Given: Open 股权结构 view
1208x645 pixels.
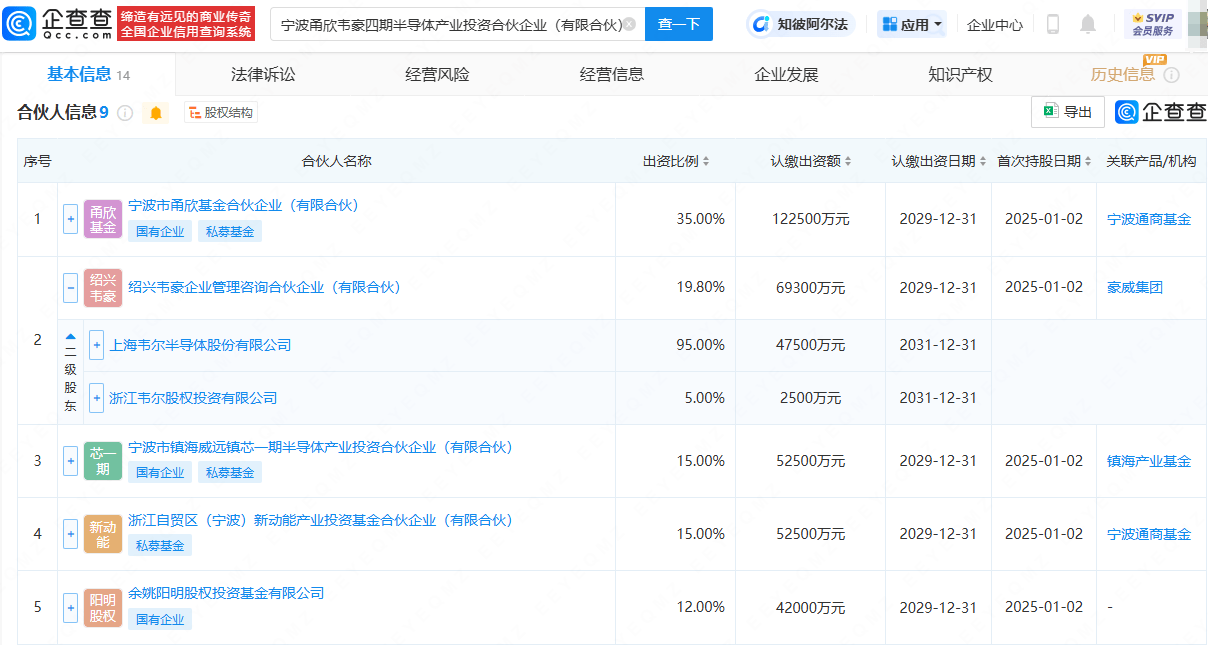Looking at the screenshot, I should tap(220, 113).
